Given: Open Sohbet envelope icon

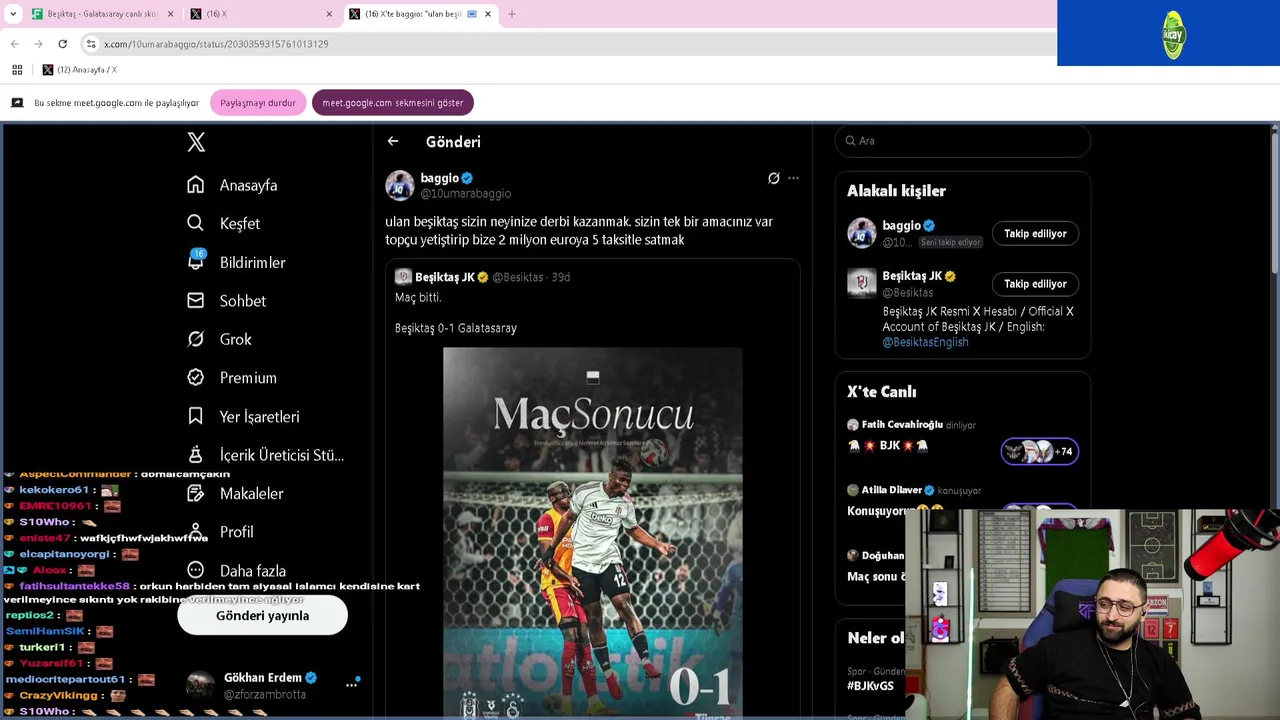Looking at the screenshot, I should 196,300.
